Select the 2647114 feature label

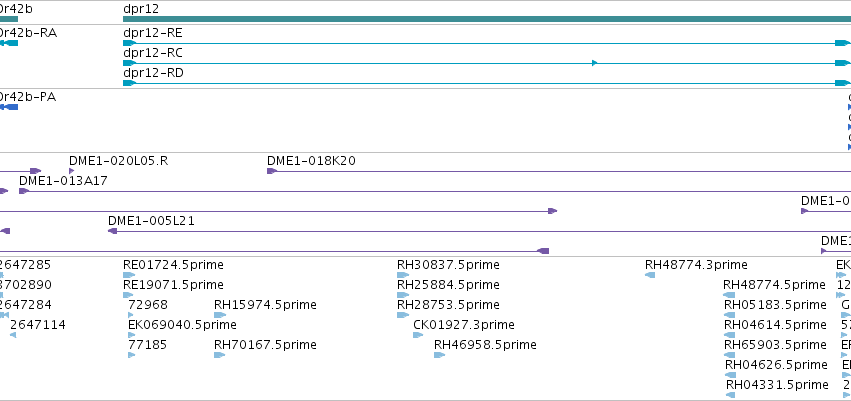38,324
